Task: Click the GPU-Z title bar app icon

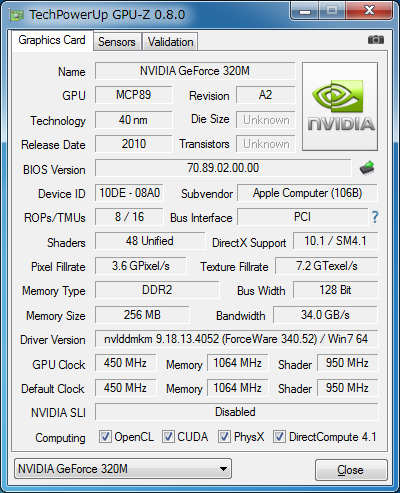Action: tap(17, 15)
